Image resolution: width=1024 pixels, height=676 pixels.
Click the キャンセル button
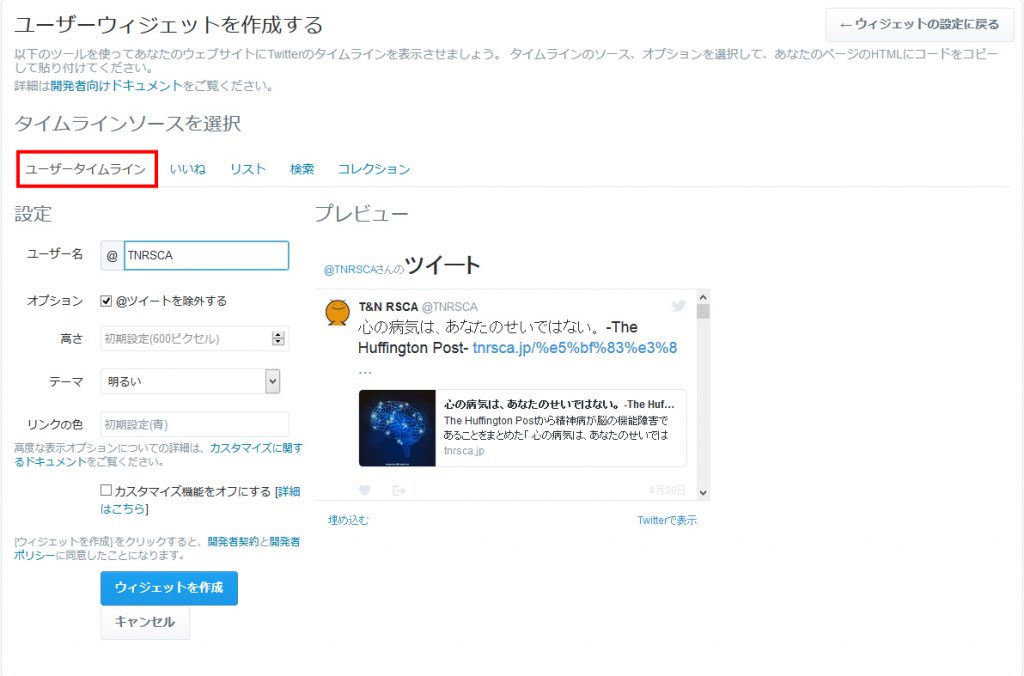coord(145,622)
